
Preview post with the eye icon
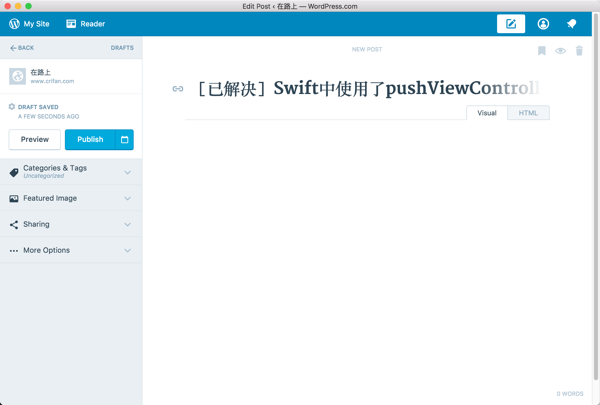coord(560,51)
